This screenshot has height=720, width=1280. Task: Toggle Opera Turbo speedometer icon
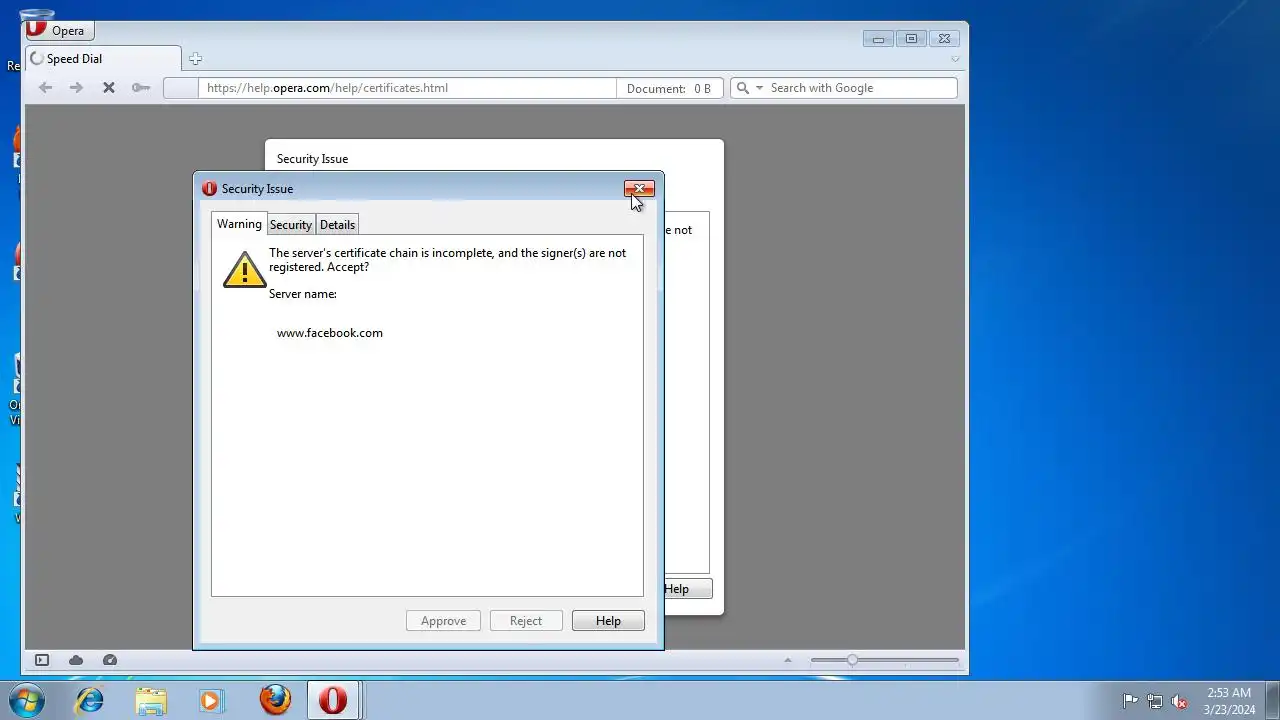click(x=110, y=660)
